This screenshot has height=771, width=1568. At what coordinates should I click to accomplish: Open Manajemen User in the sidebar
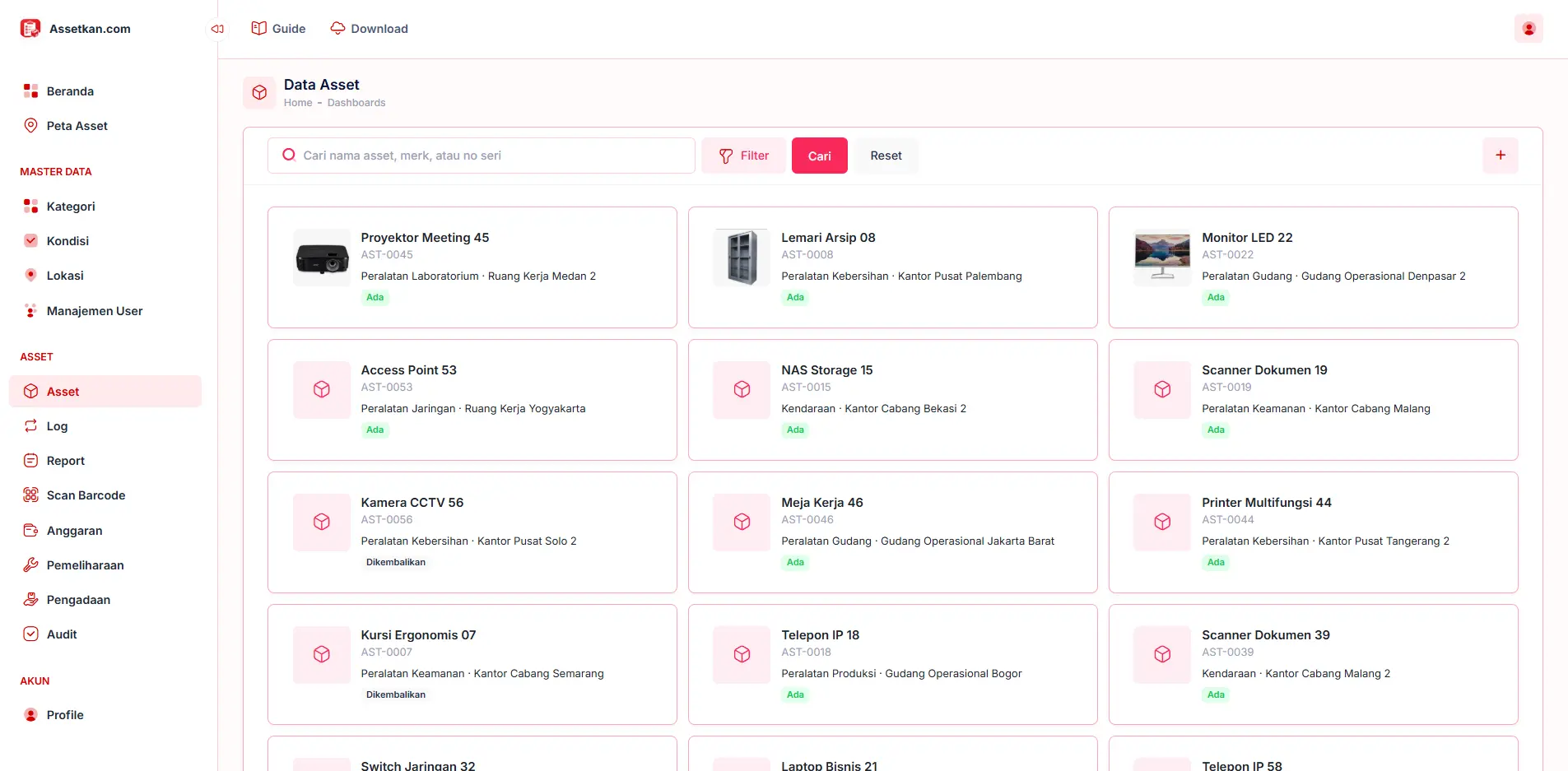(x=105, y=311)
